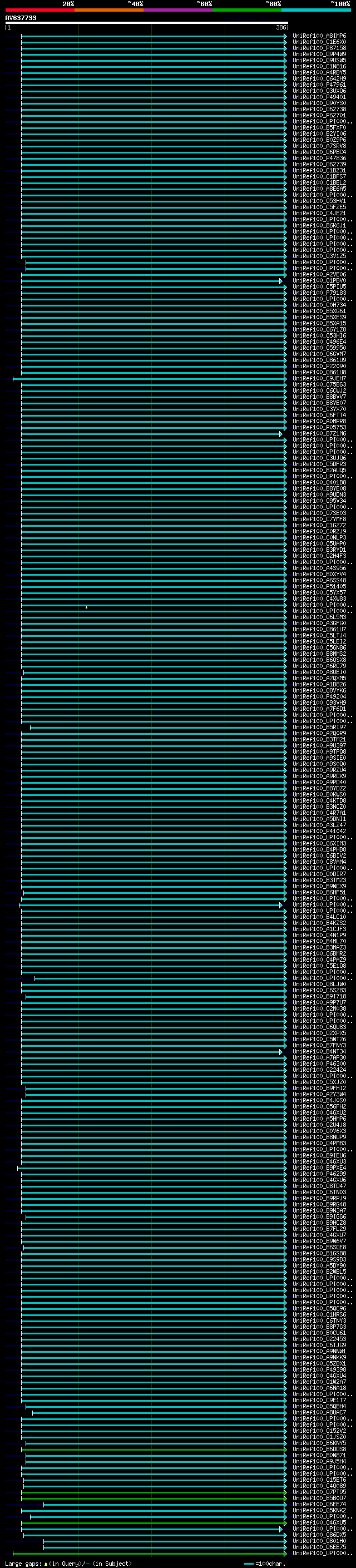The height and width of the screenshot is (1568, 356).
Task: Open hit UniRef100_A8IMP6
Action: [x=319, y=36]
